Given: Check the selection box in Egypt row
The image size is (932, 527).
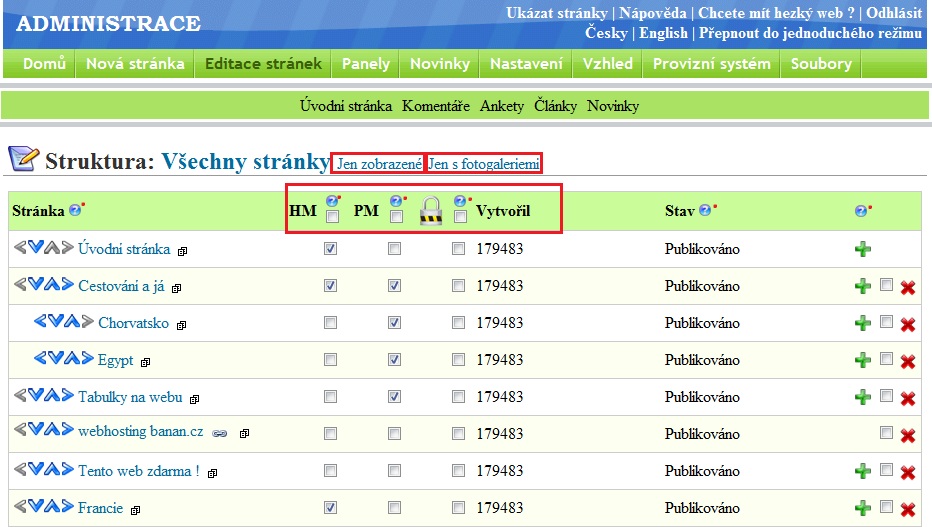Looking at the screenshot, I should point(886,359).
